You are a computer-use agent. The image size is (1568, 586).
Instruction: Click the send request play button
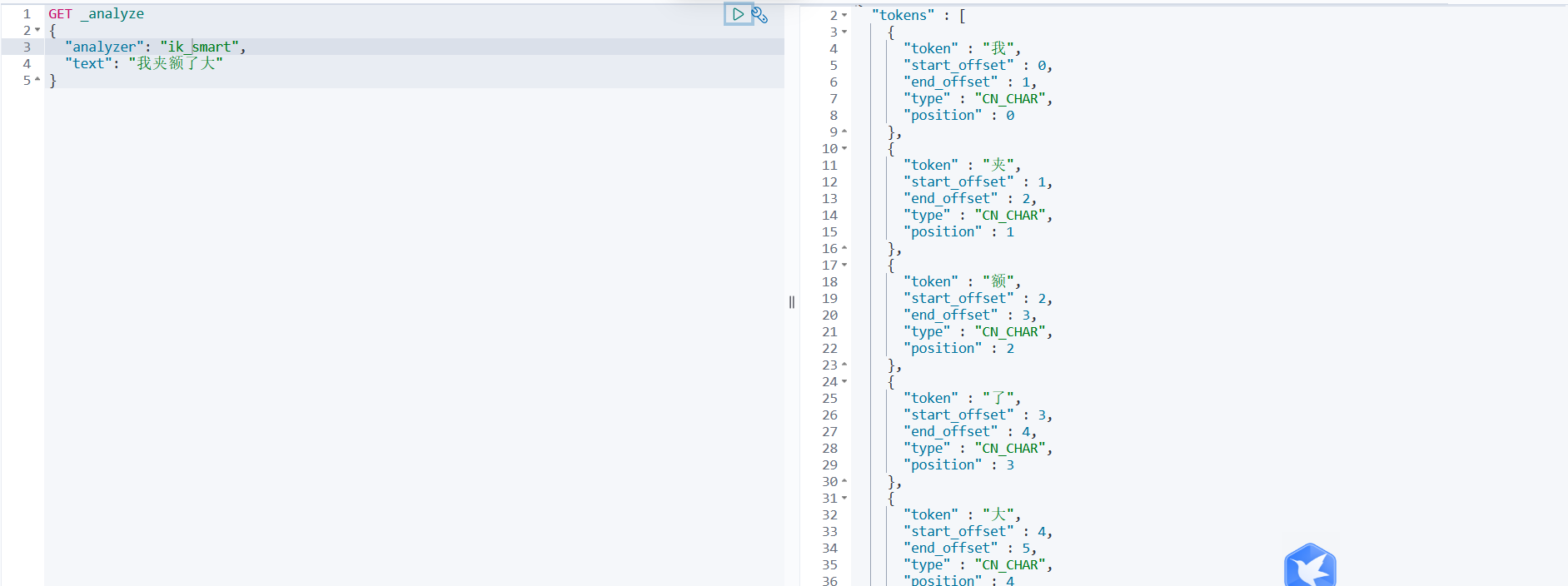[738, 14]
